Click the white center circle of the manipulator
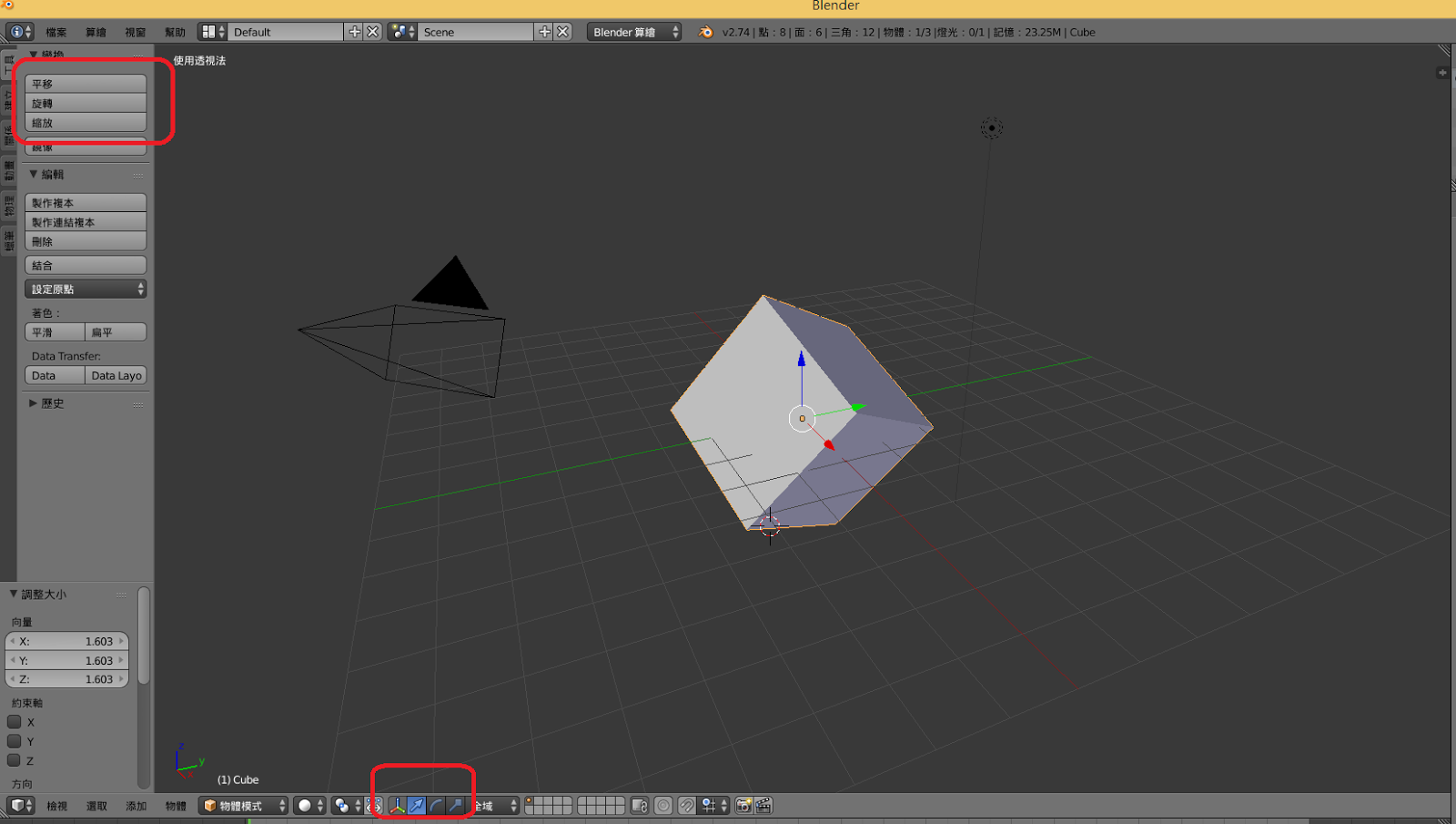Viewport: 1456px width, 824px height. pos(802,419)
